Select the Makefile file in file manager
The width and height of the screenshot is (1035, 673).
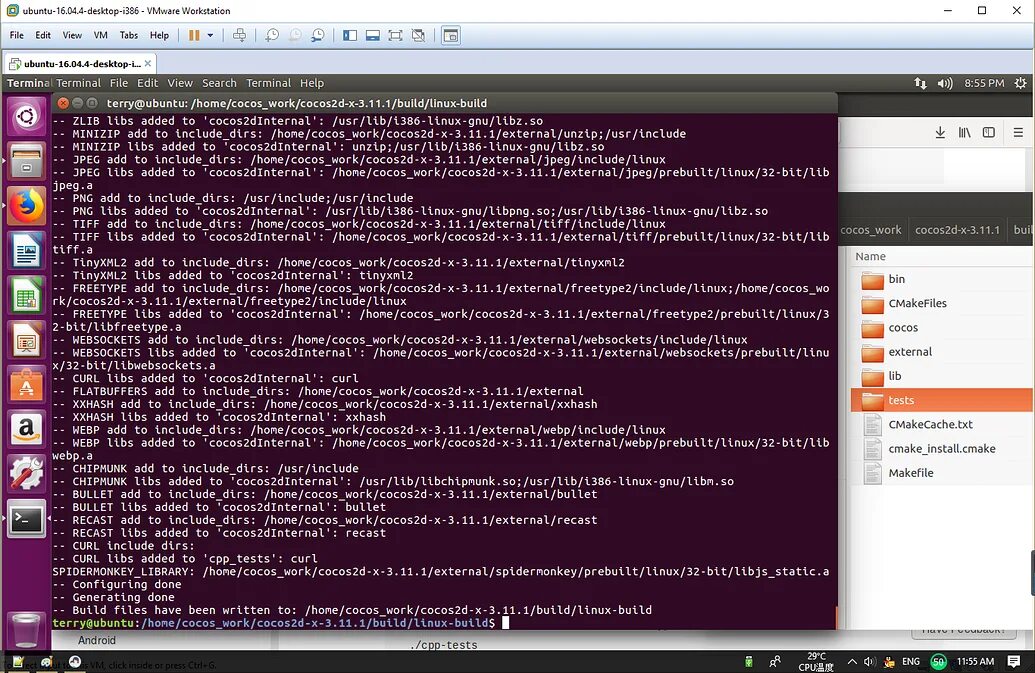coord(942,473)
